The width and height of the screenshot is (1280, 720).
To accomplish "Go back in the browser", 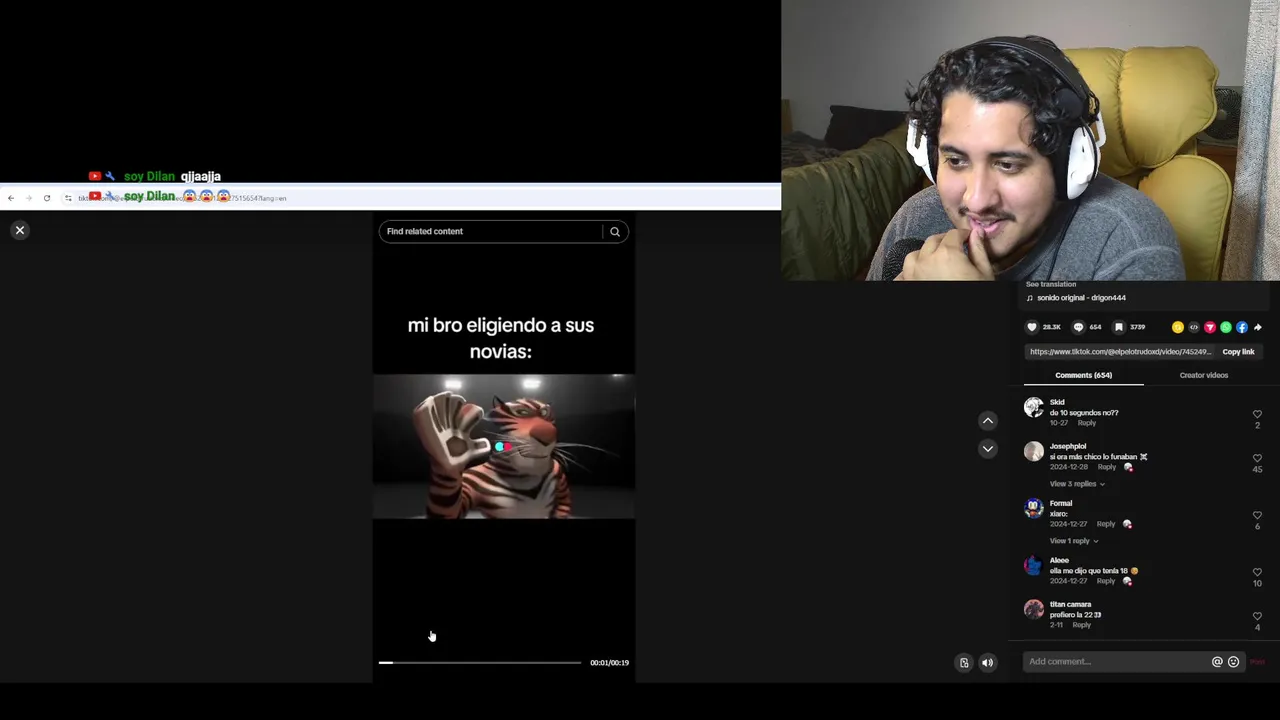I will (11, 198).
